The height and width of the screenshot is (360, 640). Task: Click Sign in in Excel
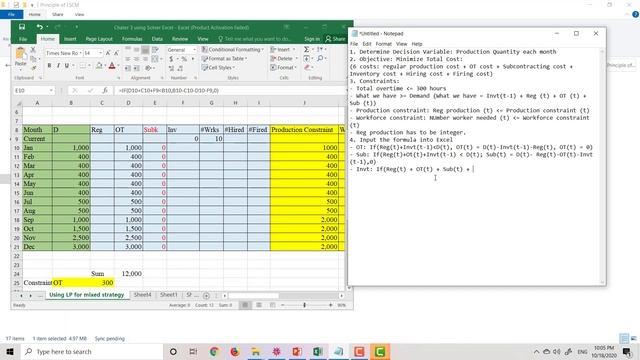tap(312, 39)
